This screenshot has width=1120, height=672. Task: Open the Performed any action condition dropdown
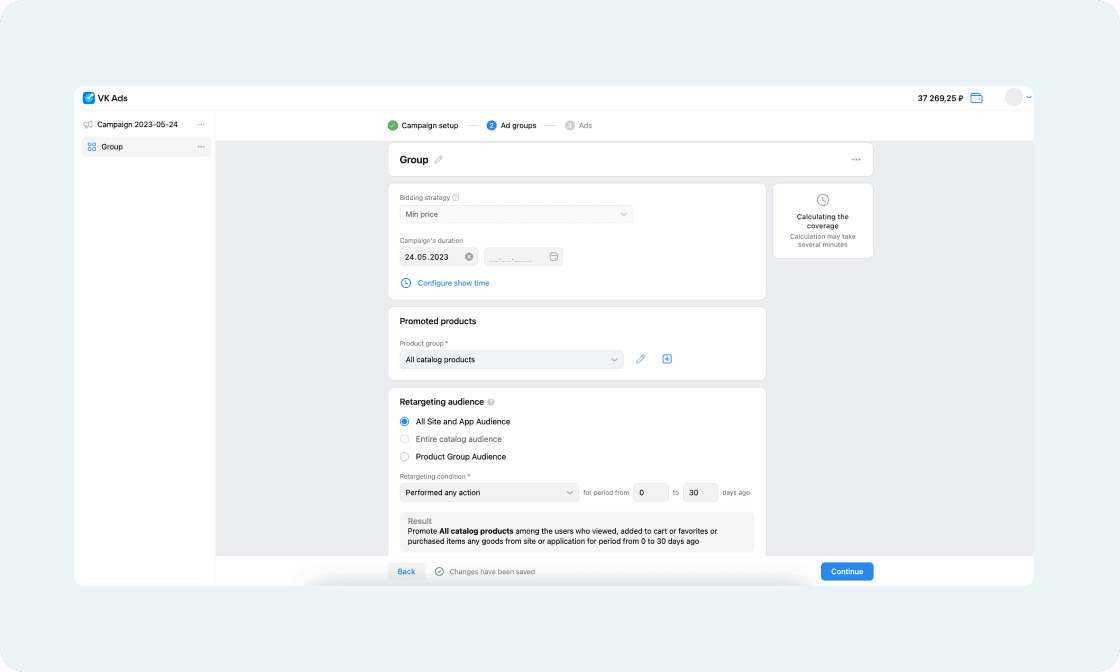coord(489,491)
